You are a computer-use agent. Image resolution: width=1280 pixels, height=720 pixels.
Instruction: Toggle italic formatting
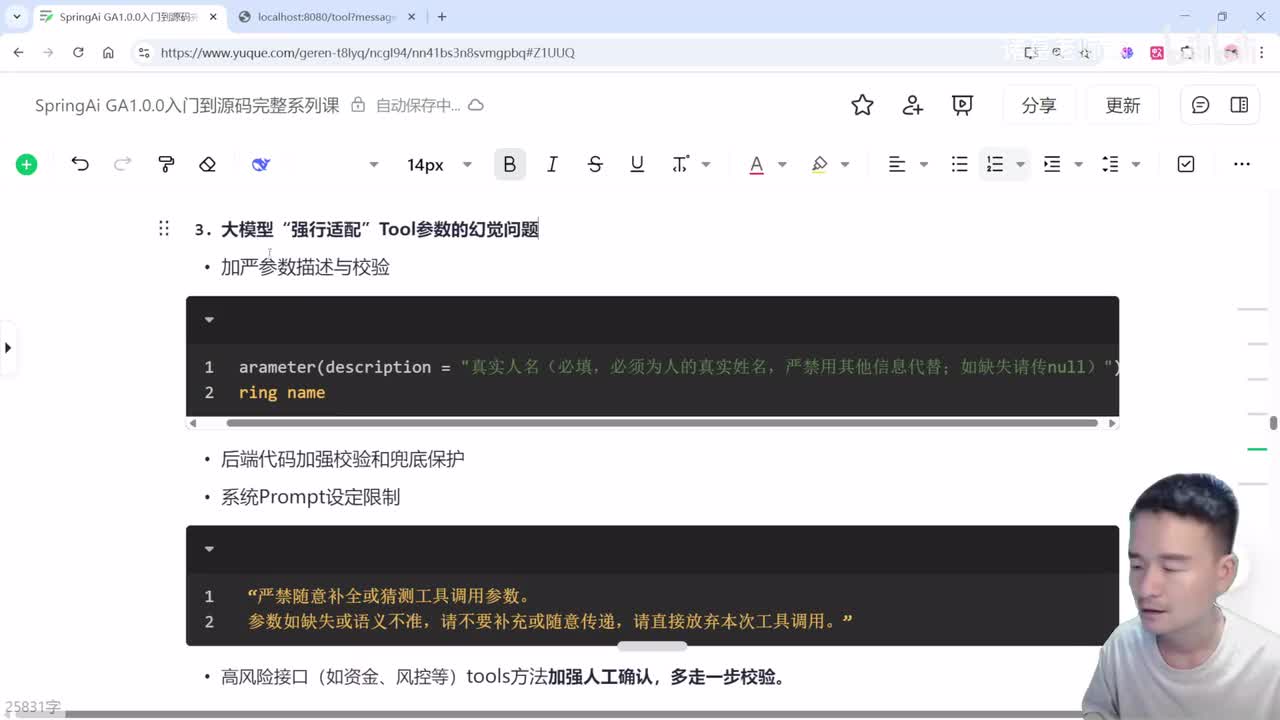tap(552, 164)
